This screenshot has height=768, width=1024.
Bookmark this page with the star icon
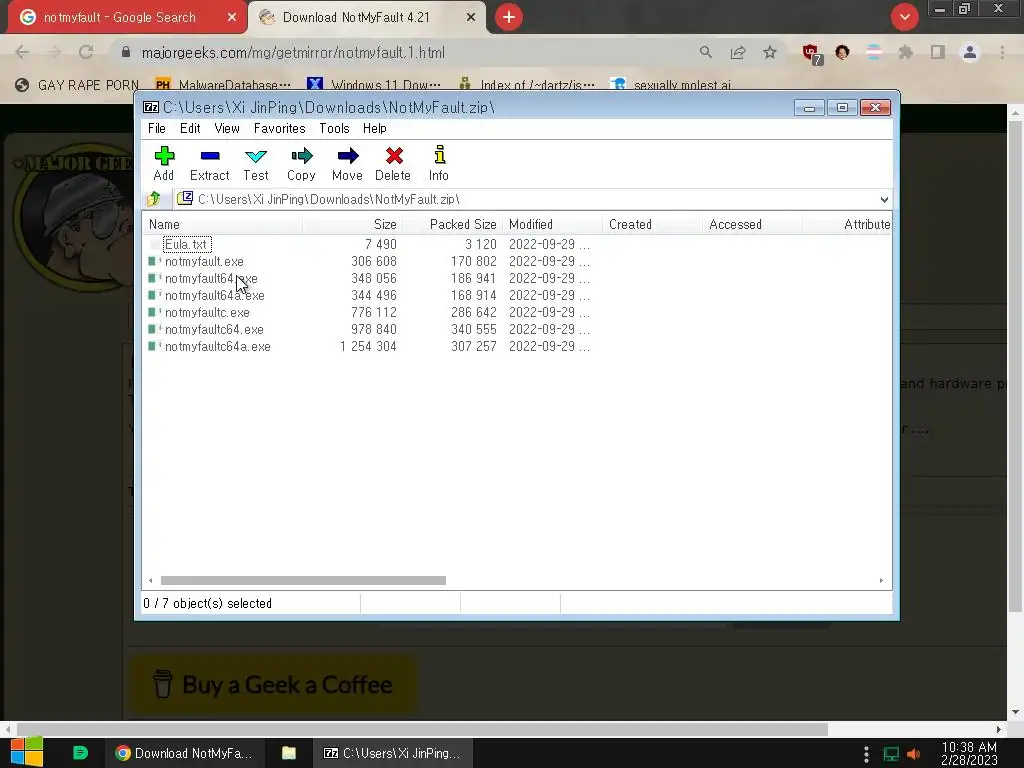click(770, 52)
